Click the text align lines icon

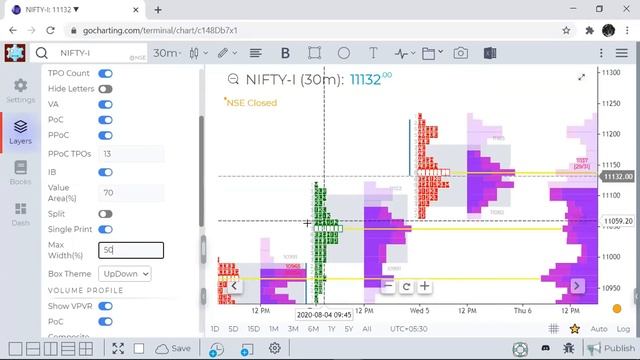click(x=256, y=53)
